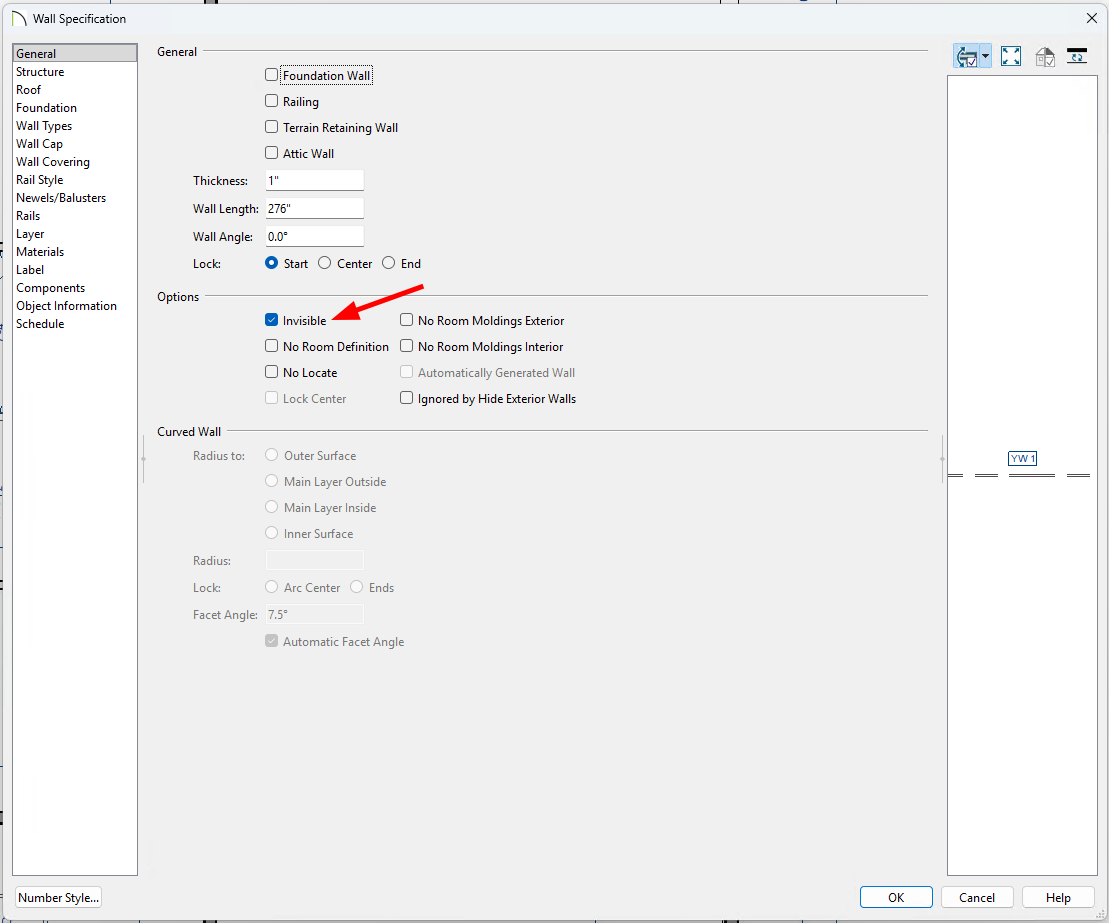Open the Structure panel in sidebar
Image resolution: width=1109 pixels, height=923 pixels.
pyautogui.click(x=40, y=72)
